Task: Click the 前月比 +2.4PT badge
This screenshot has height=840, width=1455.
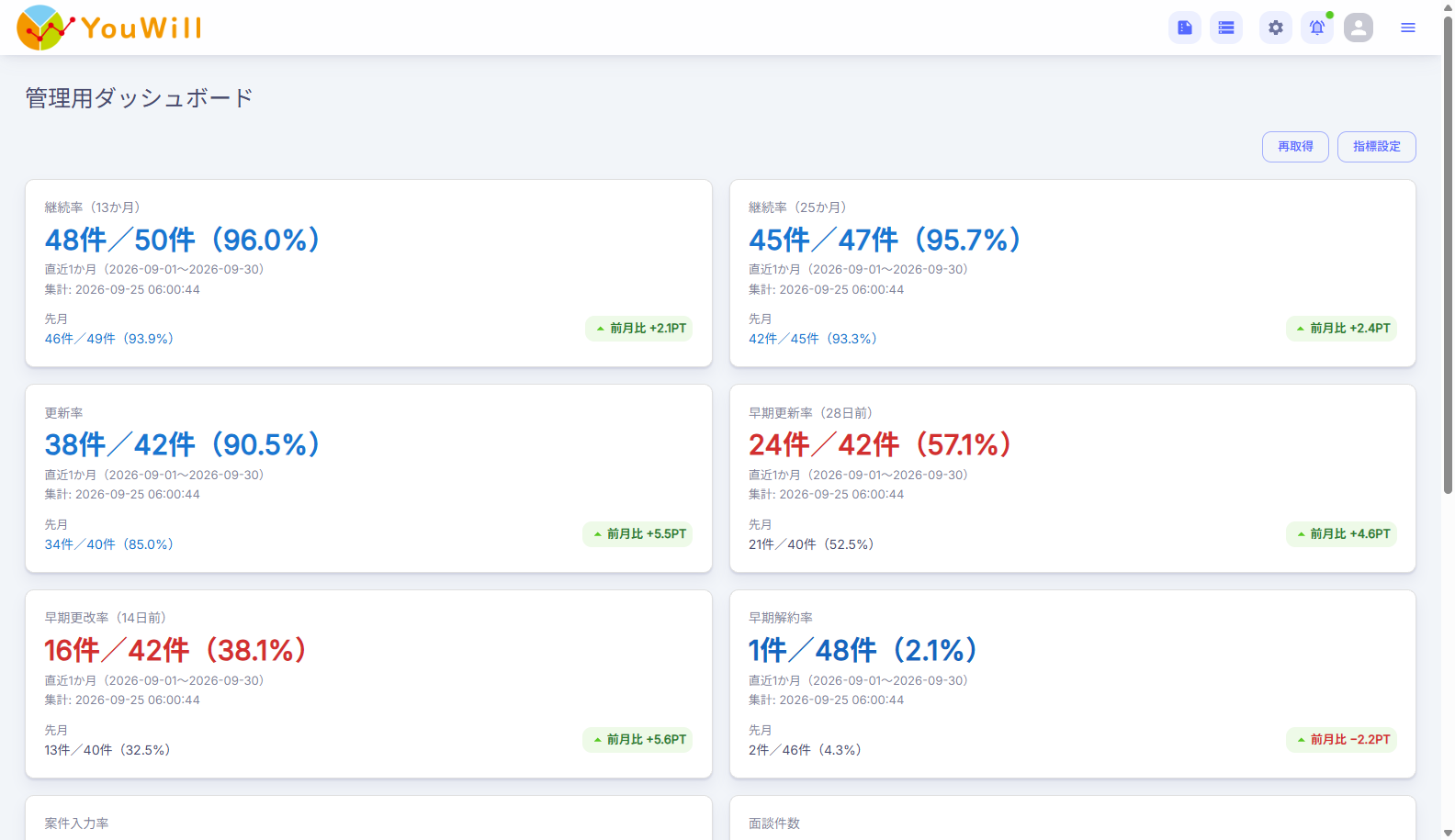Action: click(1342, 329)
